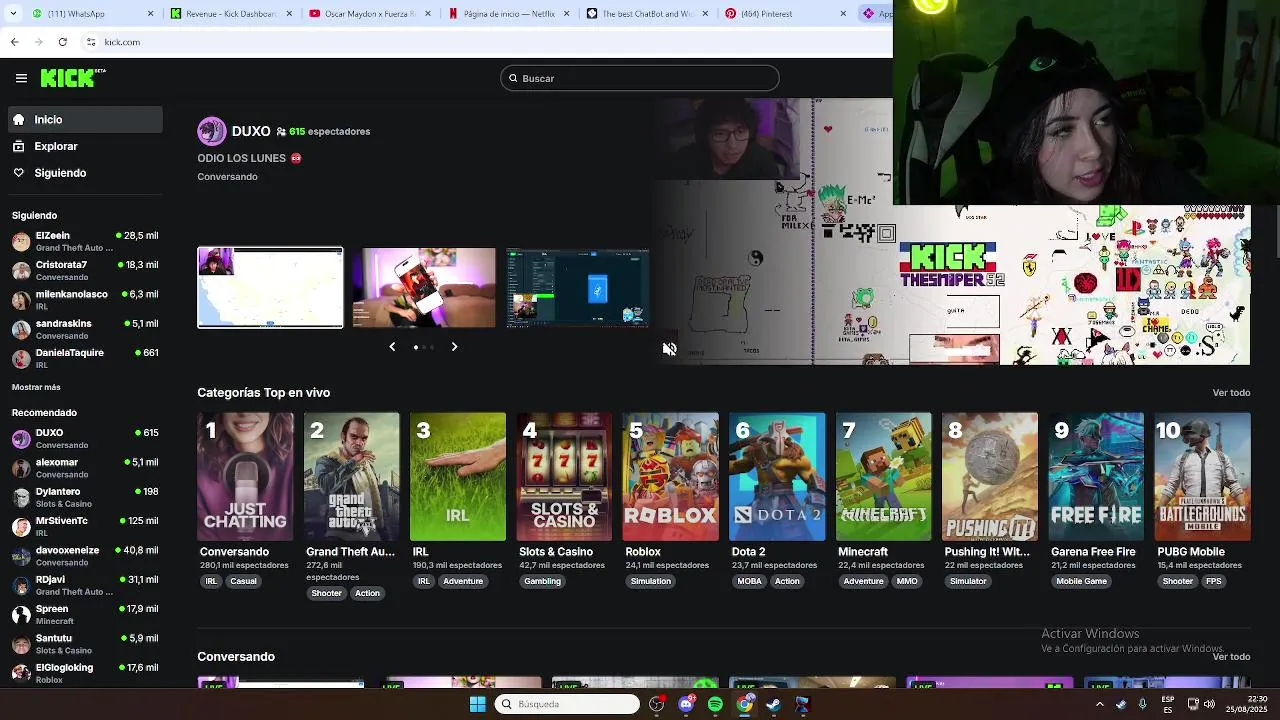The image size is (1280, 720).
Task: Expand Mostrar más in Siguiendo list
Action: coord(36,387)
